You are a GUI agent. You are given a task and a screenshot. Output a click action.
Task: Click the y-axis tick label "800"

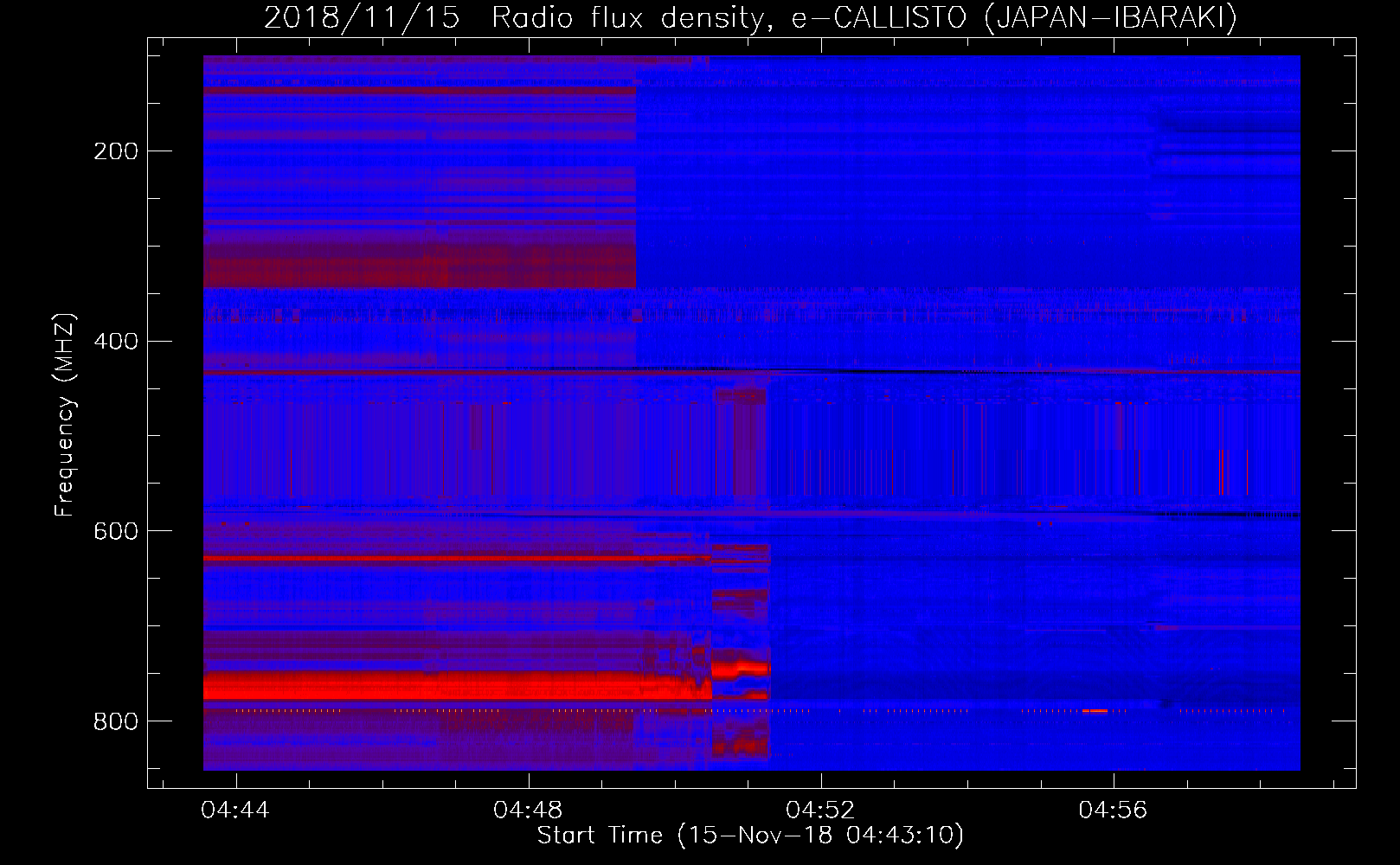click(116, 721)
